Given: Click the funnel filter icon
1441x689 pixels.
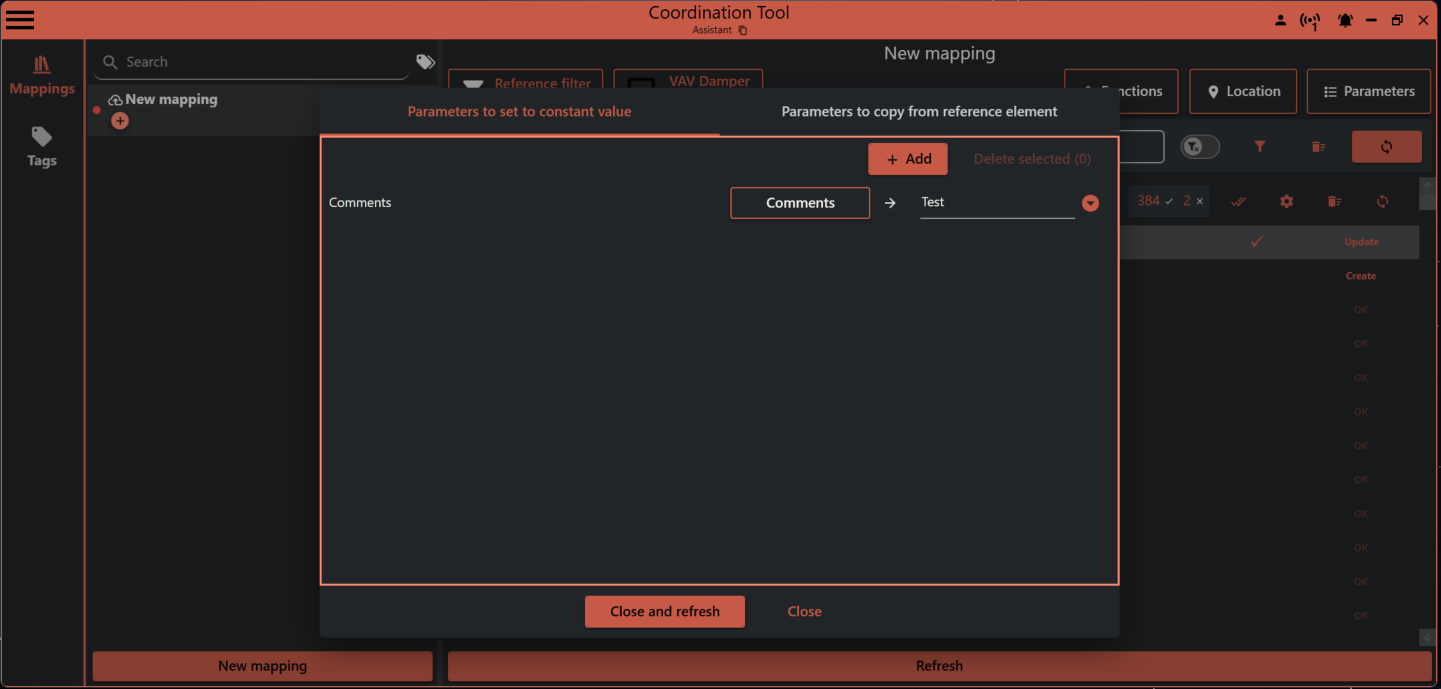Looking at the screenshot, I should [1259, 147].
